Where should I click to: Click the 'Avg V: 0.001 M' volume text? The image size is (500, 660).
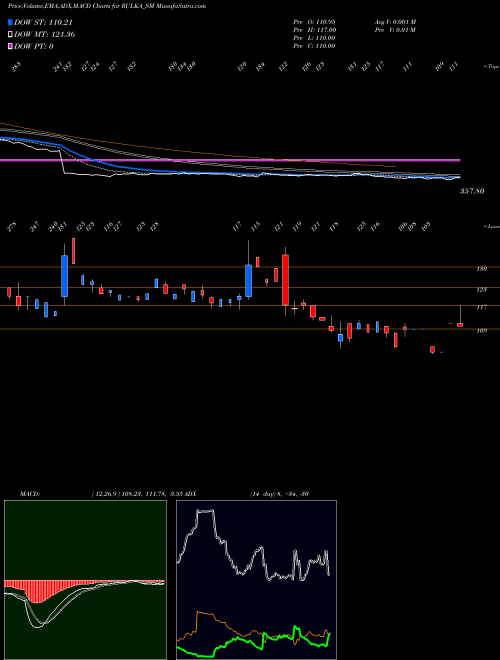click(x=395, y=21)
